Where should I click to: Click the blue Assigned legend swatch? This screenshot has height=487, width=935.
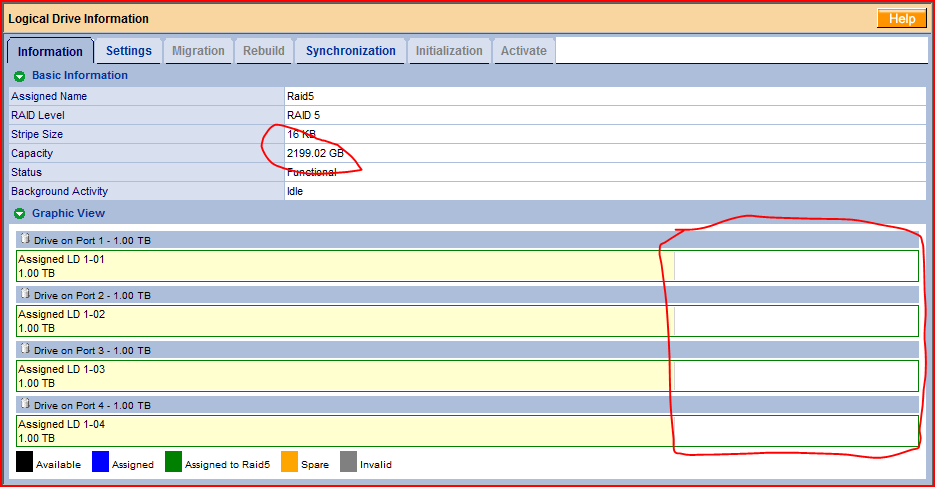tap(100, 462)
